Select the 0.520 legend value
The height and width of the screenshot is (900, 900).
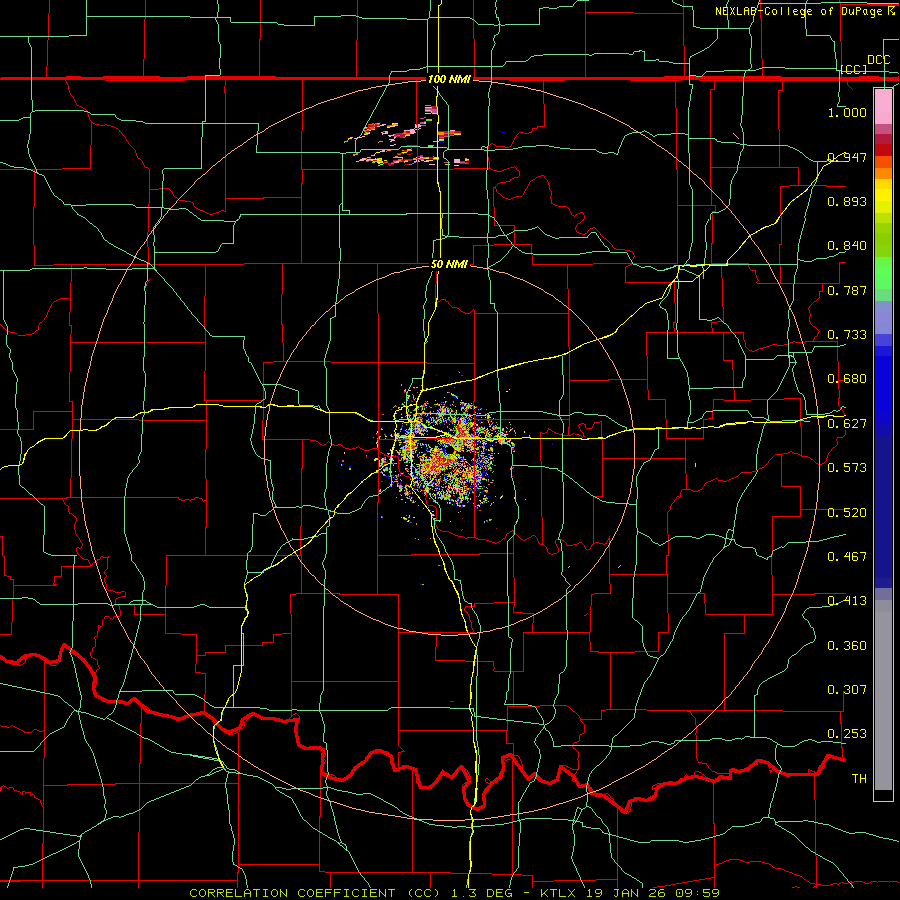click(x=847, y=513)
